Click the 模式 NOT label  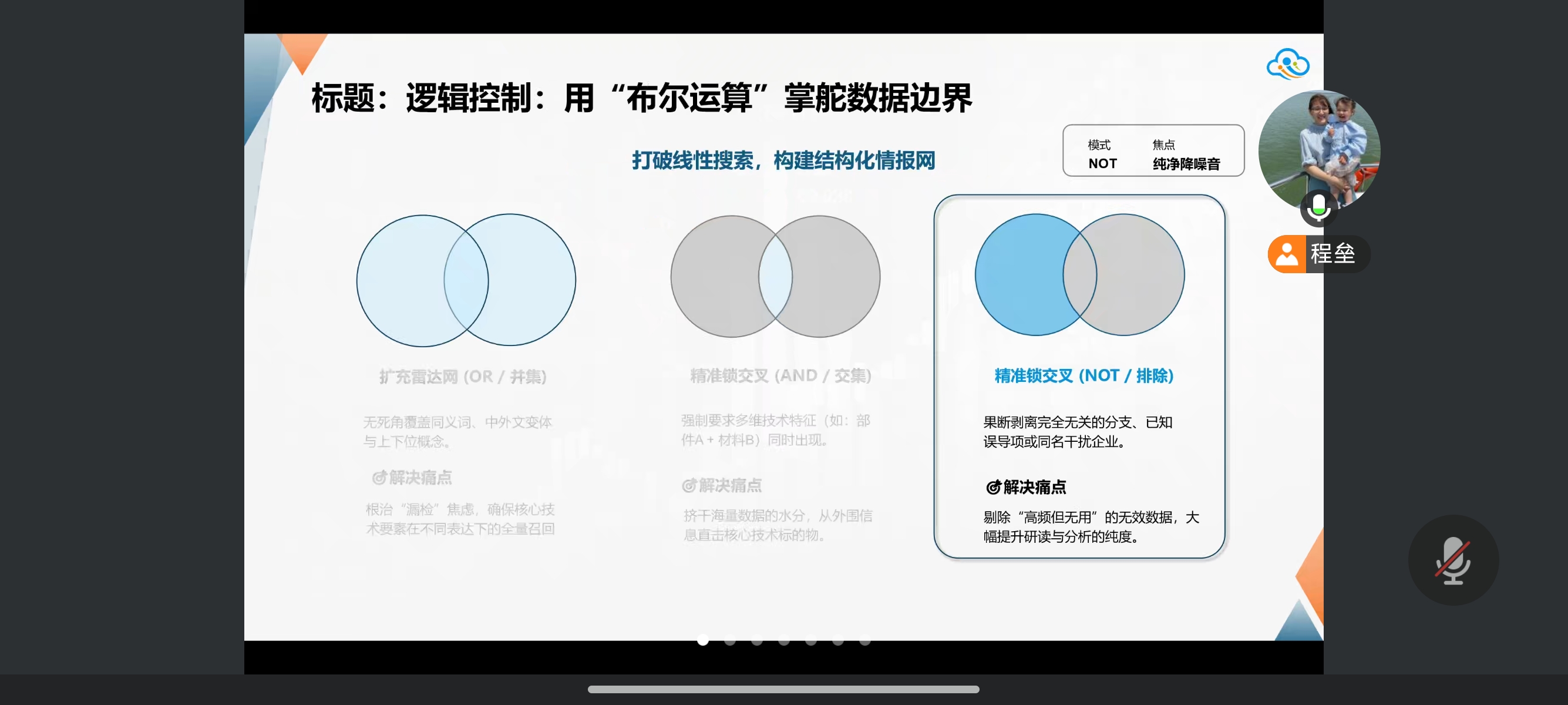click(1102, 154)
